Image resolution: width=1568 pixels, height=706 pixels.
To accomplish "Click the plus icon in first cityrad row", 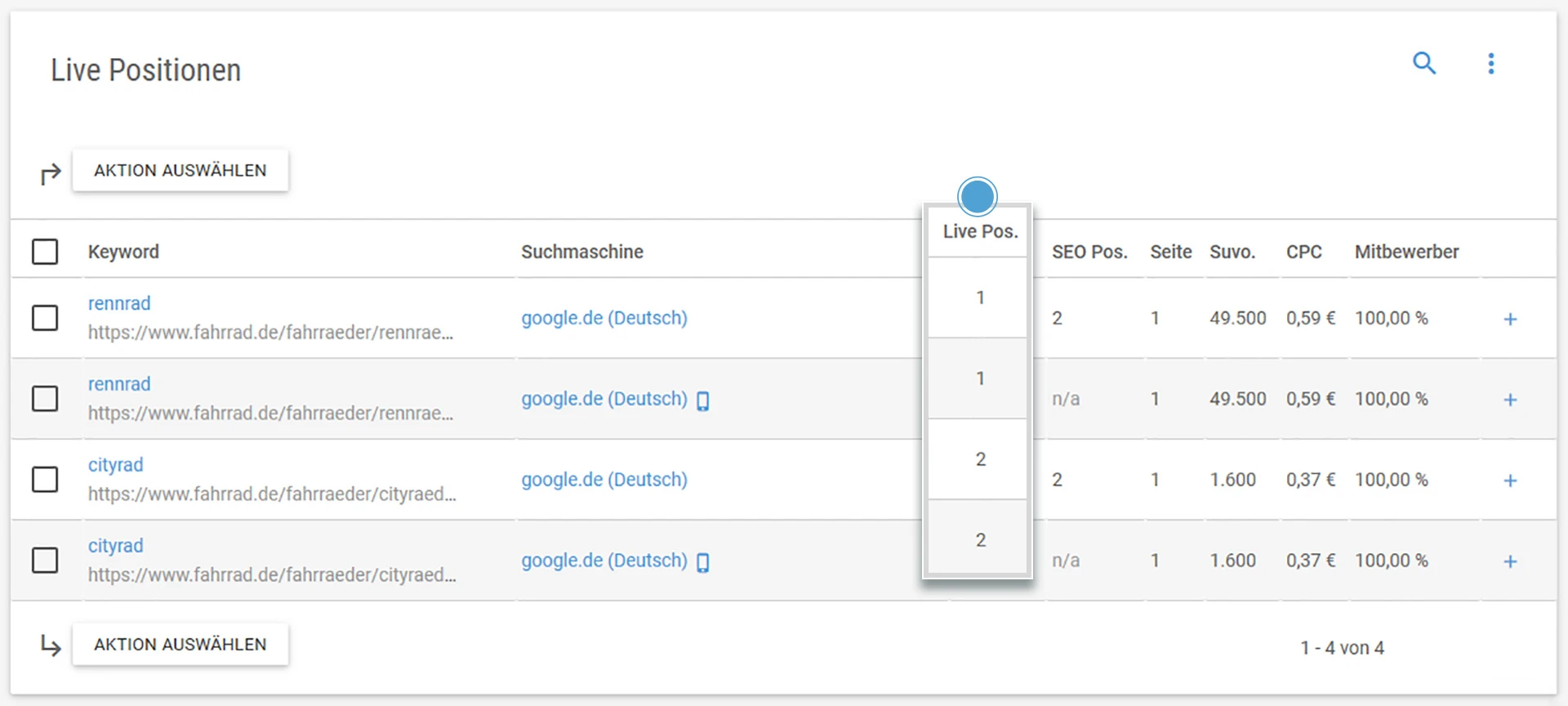I will coord(1510,480).
